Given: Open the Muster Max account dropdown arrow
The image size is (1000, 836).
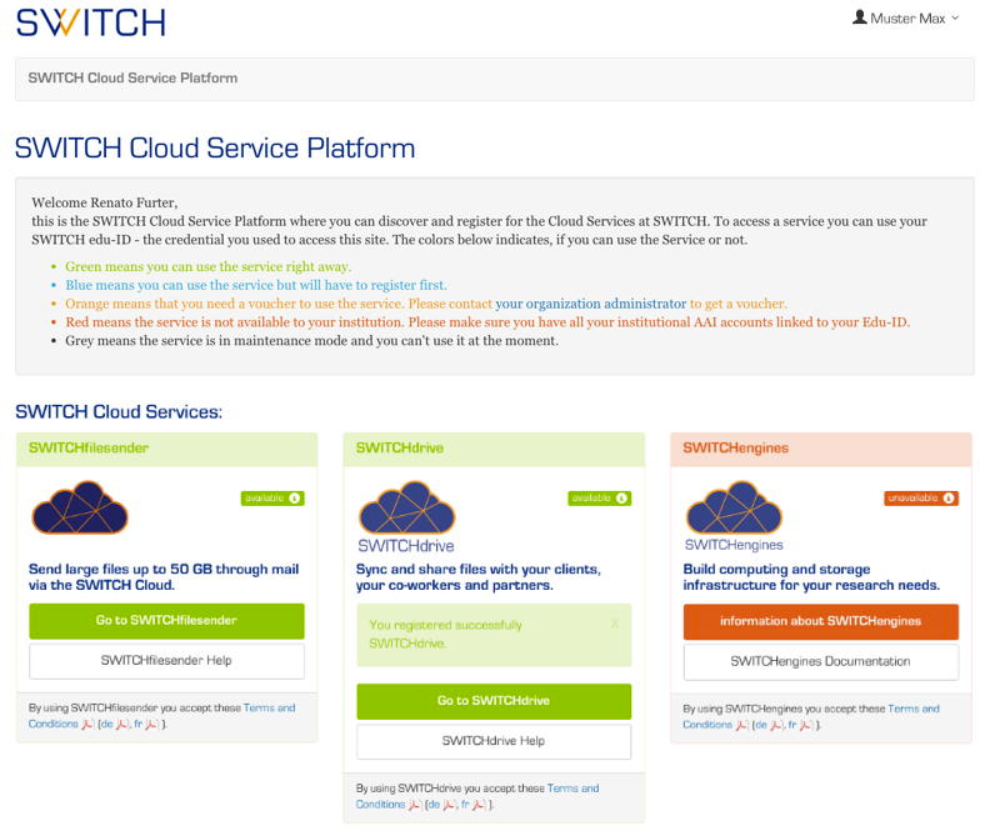Looking at the screenshot, I should (x=955, y=18).
